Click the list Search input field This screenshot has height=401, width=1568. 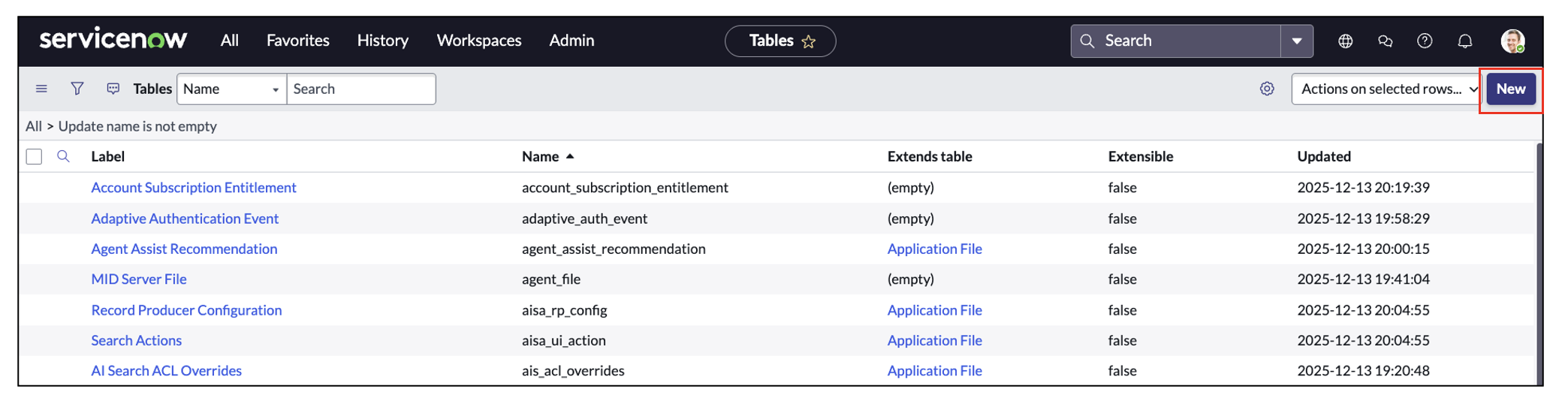coord(360,89)
